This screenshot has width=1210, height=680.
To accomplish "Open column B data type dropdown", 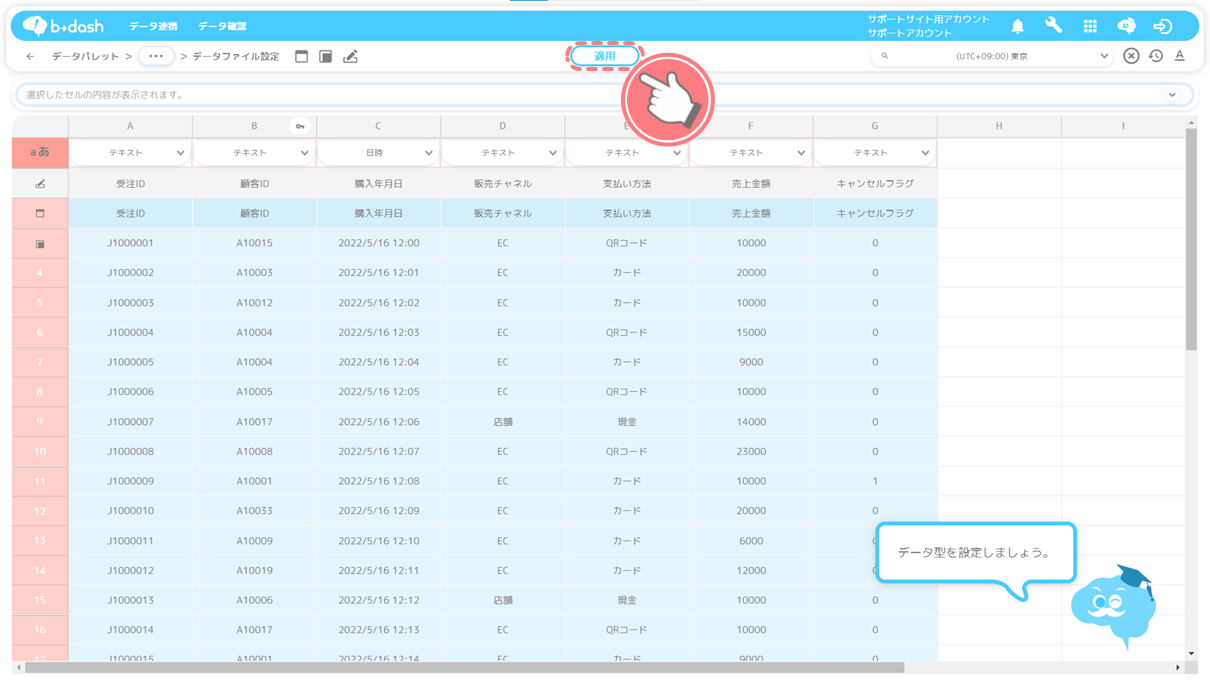I will click(x=254, y=153).
